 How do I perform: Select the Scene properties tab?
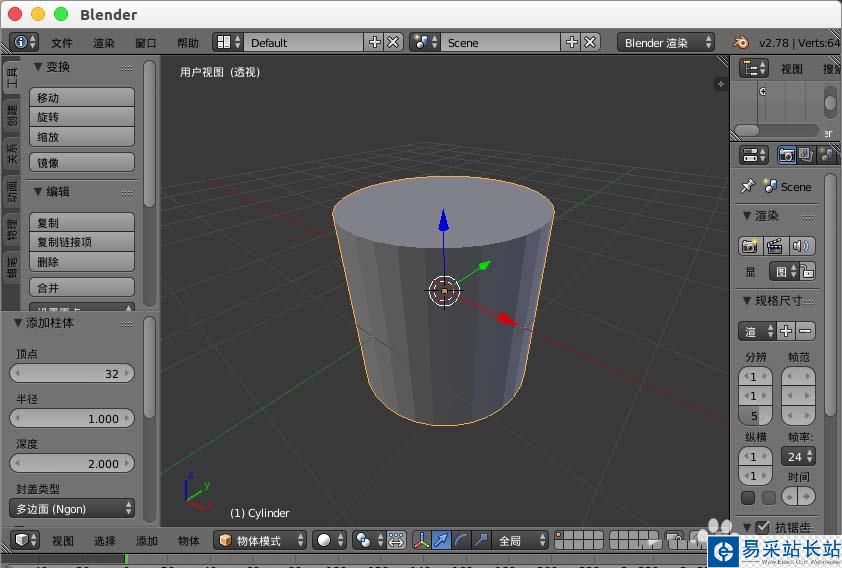[x=826, y=155]
